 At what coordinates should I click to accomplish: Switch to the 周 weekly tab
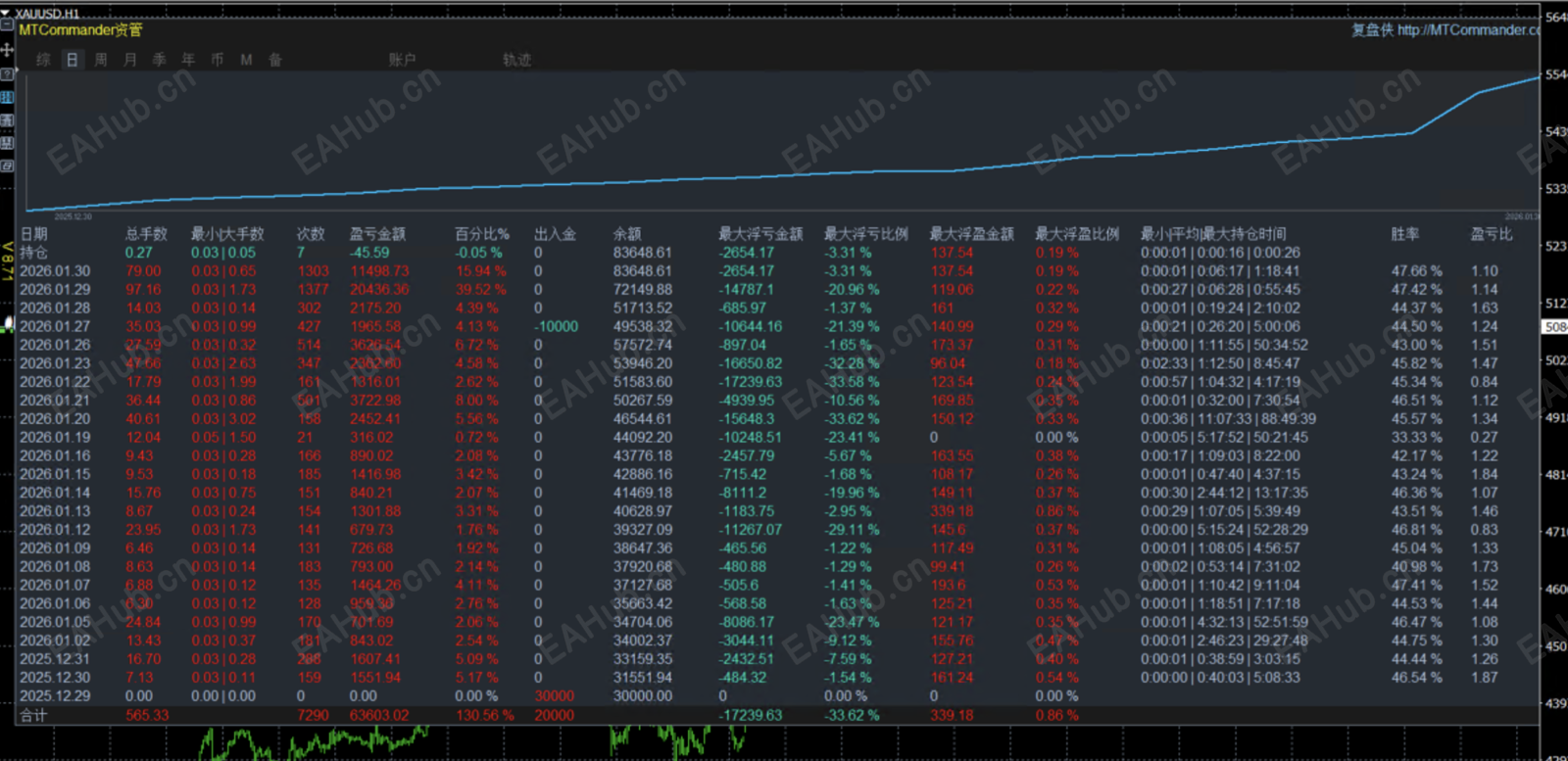[101, 60]
